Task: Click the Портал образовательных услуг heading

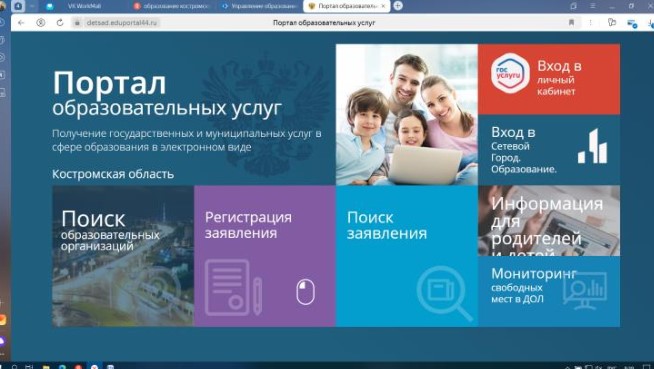Action: pos(167,93)
